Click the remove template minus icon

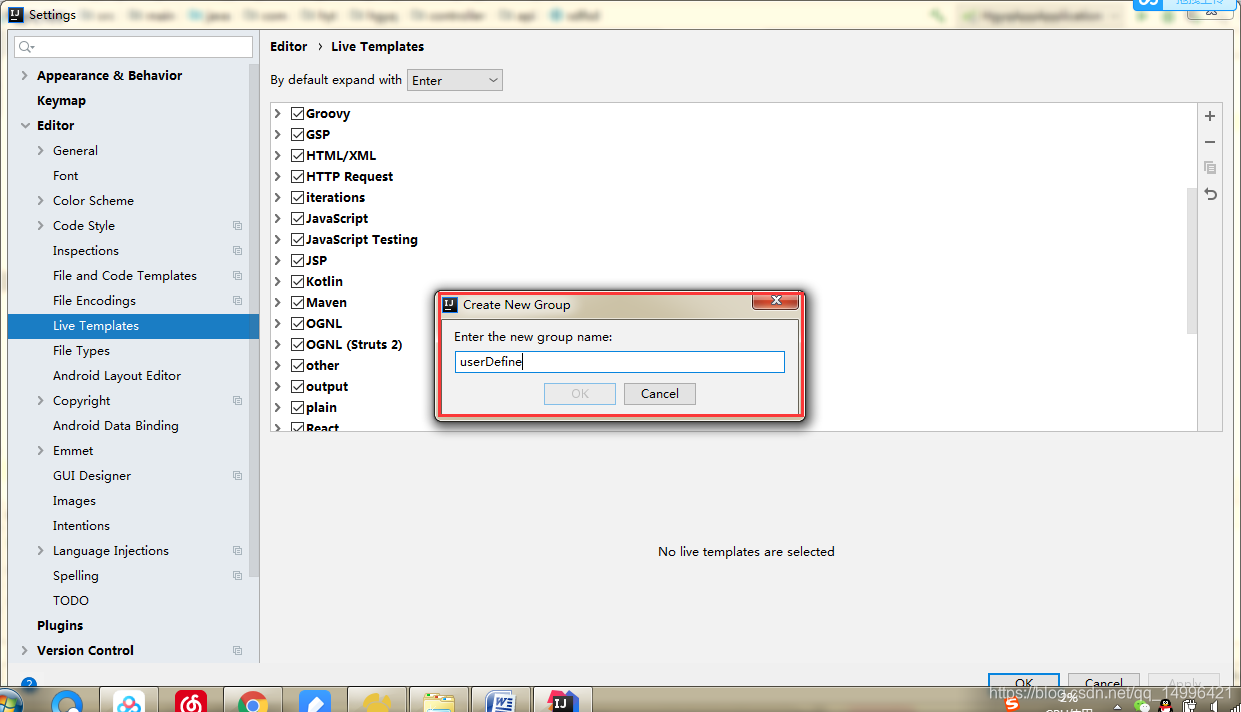1210,142
